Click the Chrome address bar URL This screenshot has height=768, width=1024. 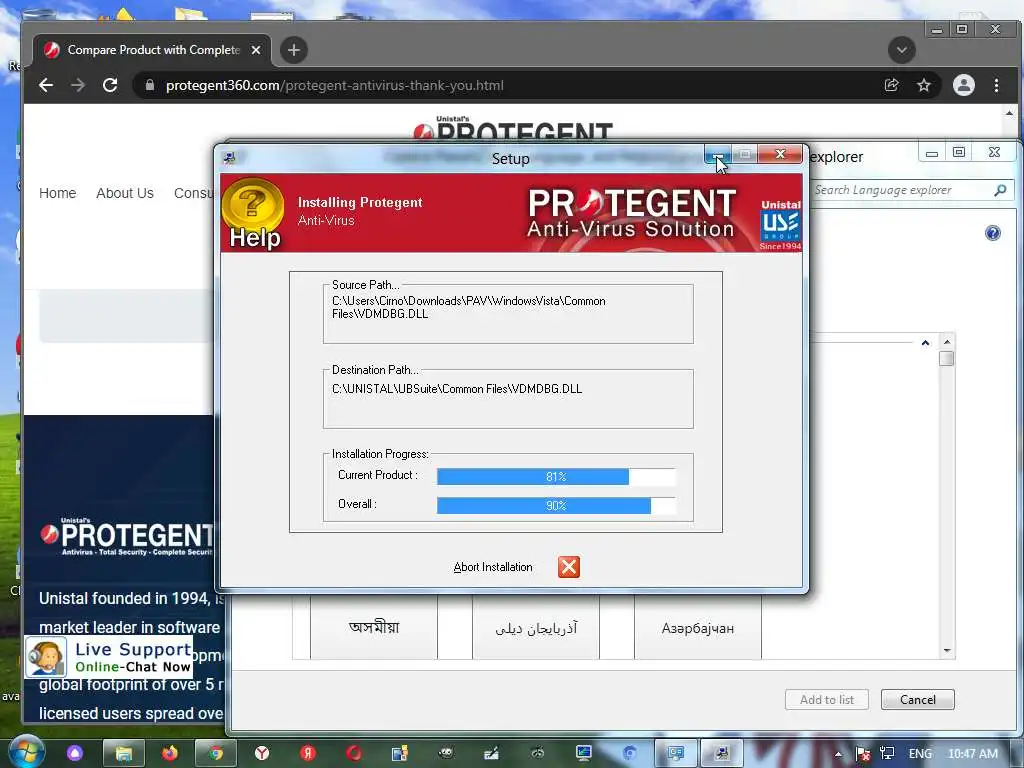tap(334, 86)
